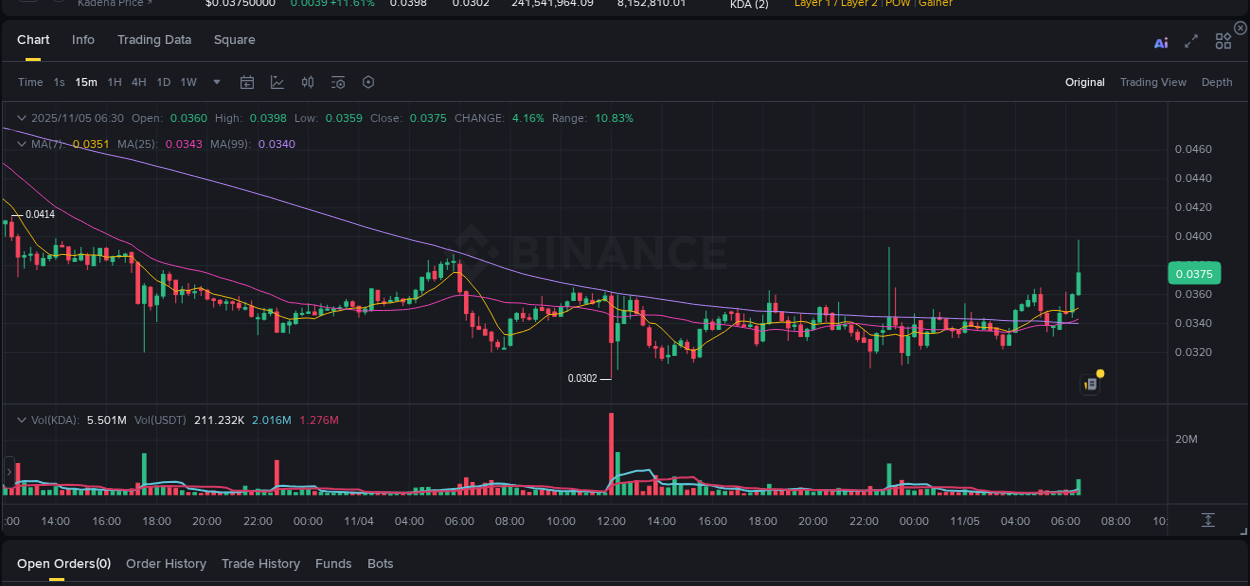This screenshot has width=1250, height=586.
Task: Switch chart interval to 1D
Action: [163, 82]
